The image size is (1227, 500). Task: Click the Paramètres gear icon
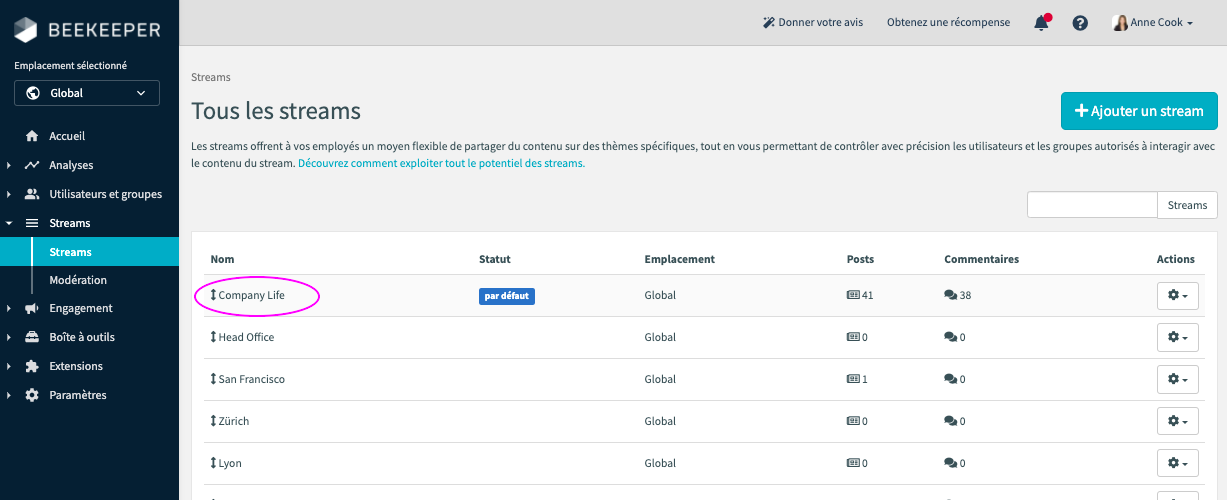tap(32, 395)
